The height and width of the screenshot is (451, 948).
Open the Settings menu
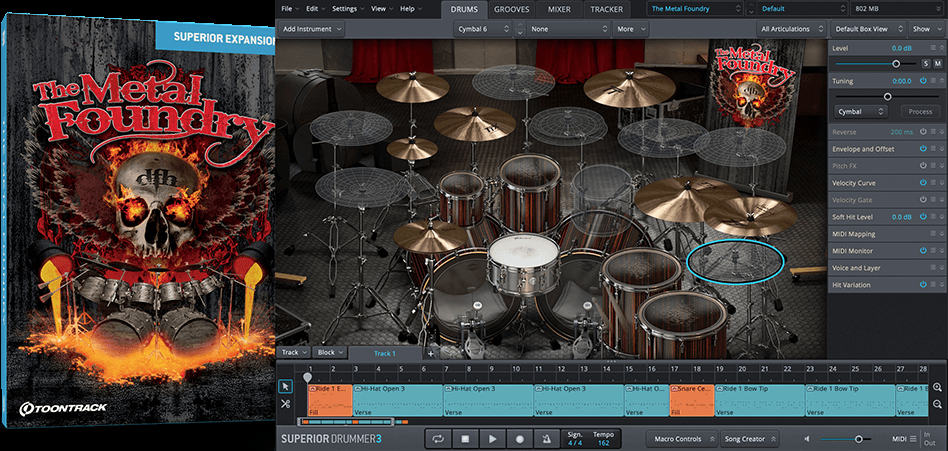pyautogui.click(x=348, y=9)
